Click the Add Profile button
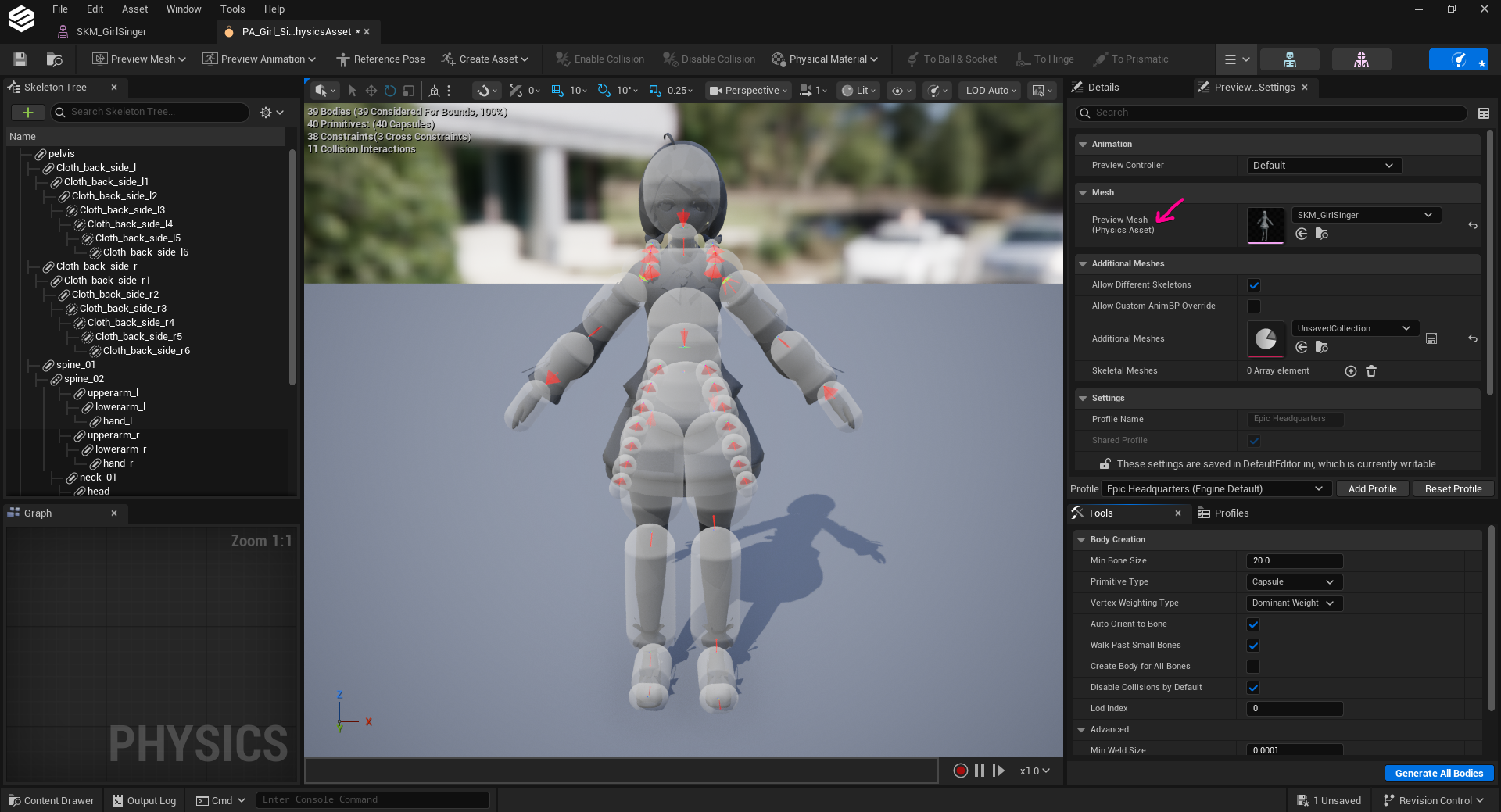This screenshot has width=1501, height=812. tap(1372, 488)
